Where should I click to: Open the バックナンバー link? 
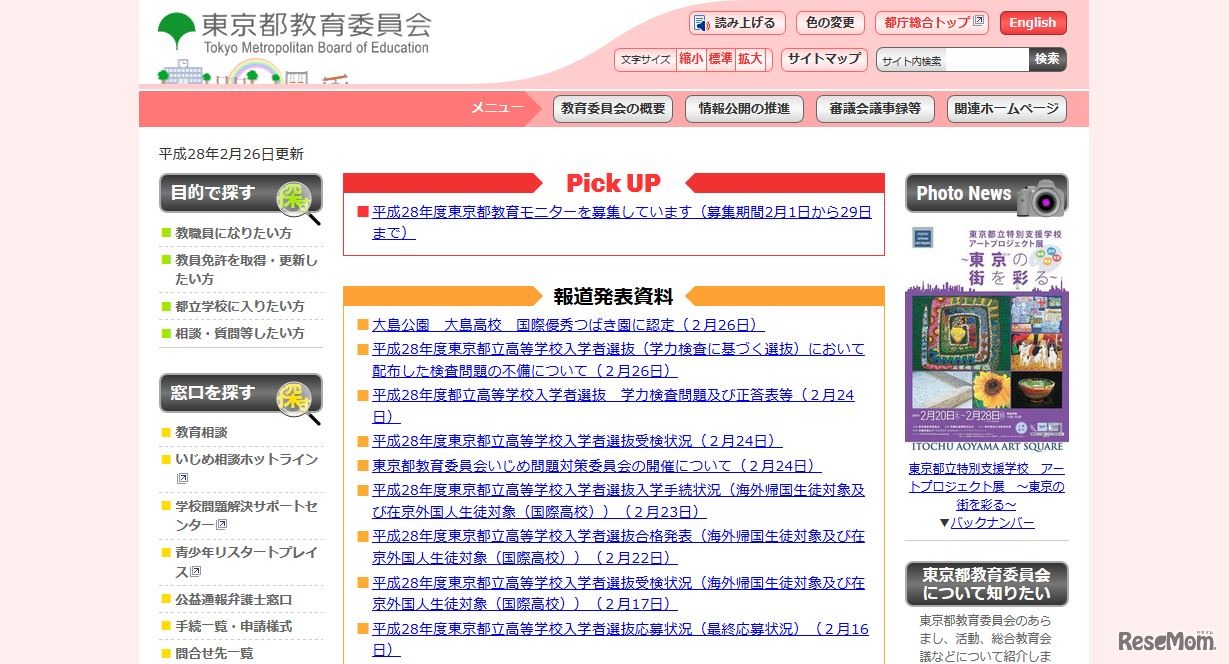[x=992, y=523]
